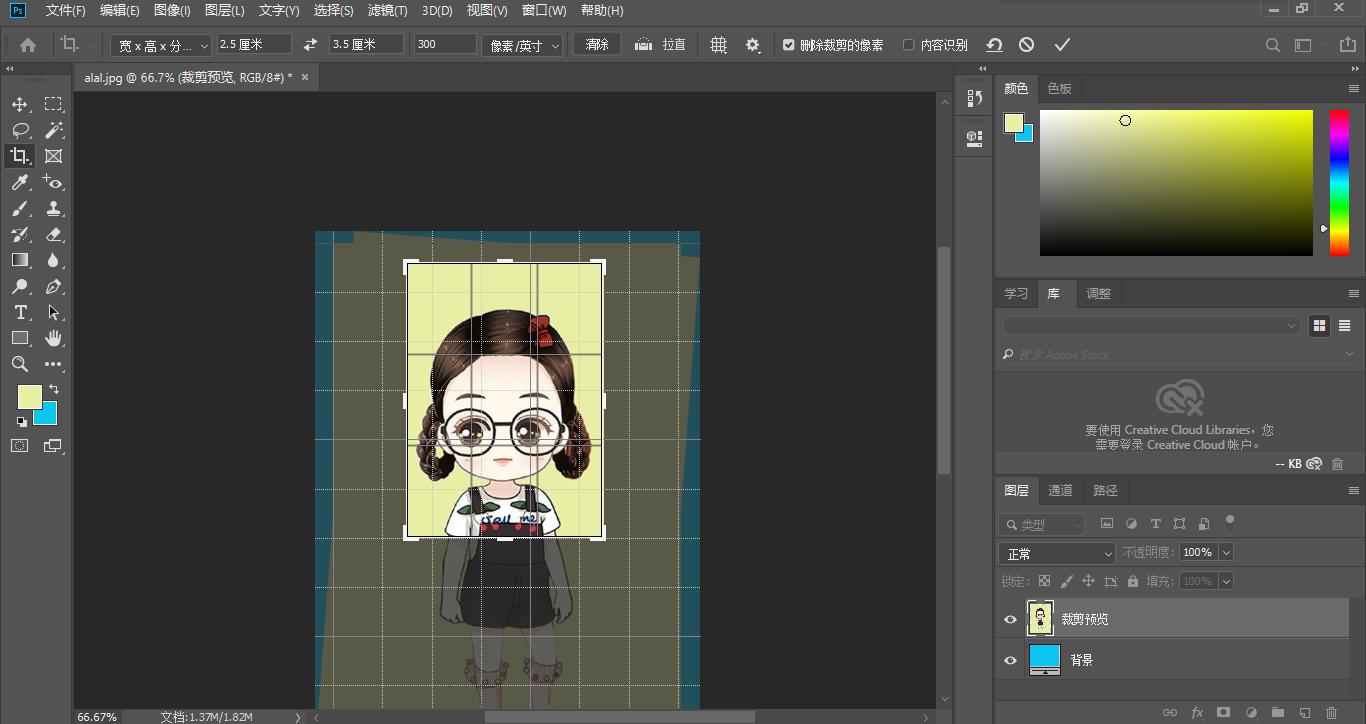The height and width of the screenshot is (724, 1366).
Task: Swap width and height crop values
Action: point(310,45)
